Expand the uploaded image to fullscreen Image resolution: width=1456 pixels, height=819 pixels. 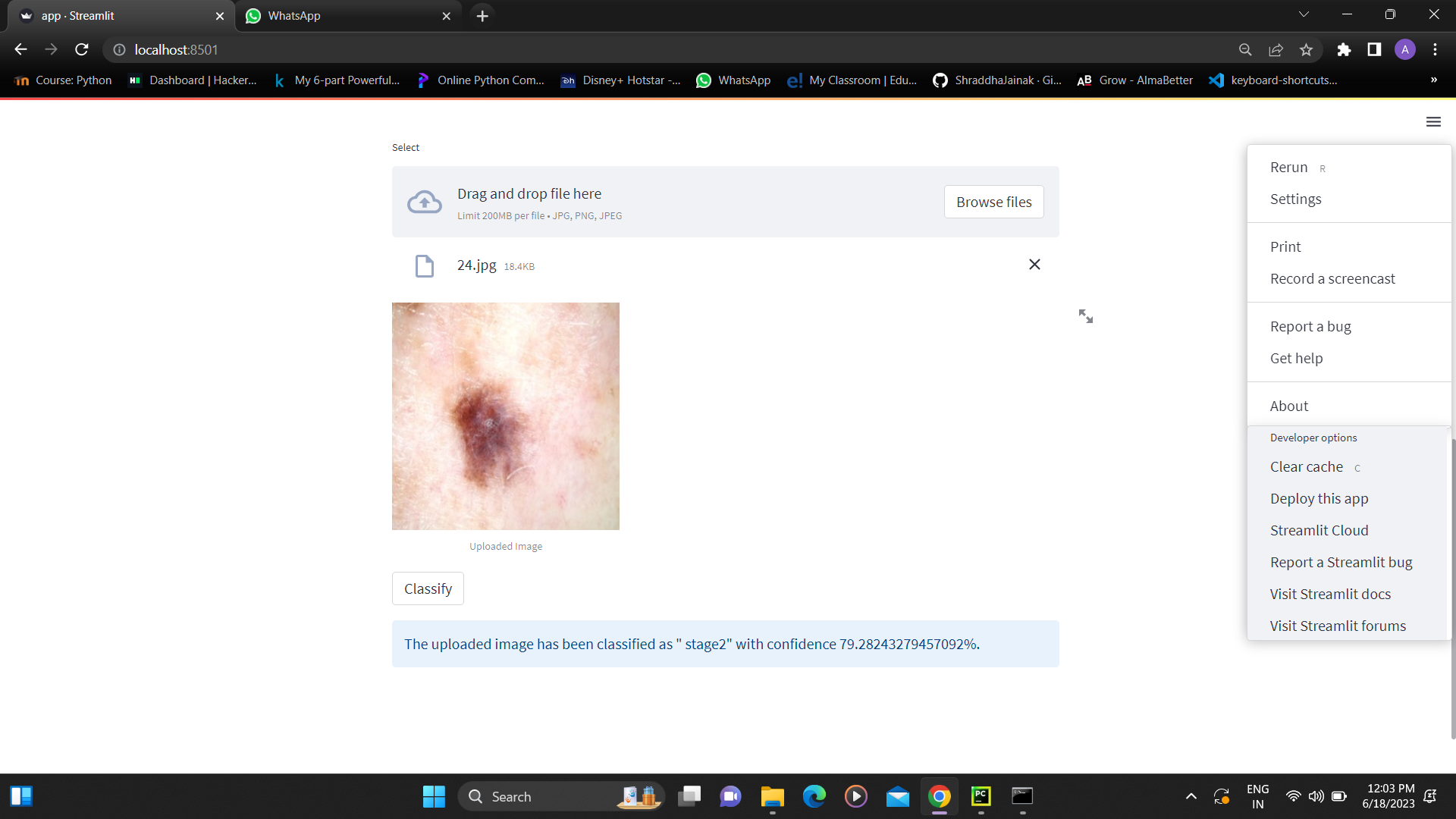1085,315
